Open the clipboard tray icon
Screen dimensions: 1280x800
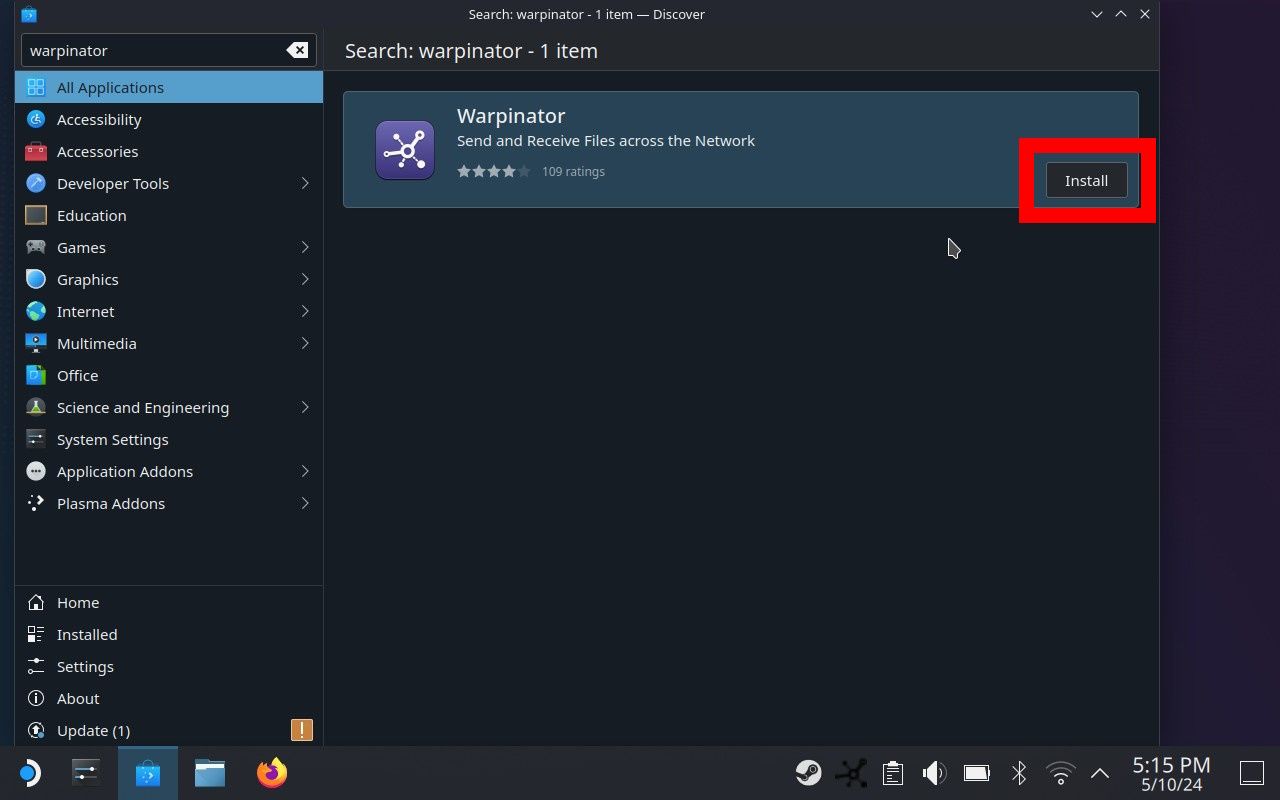(893, 773)
